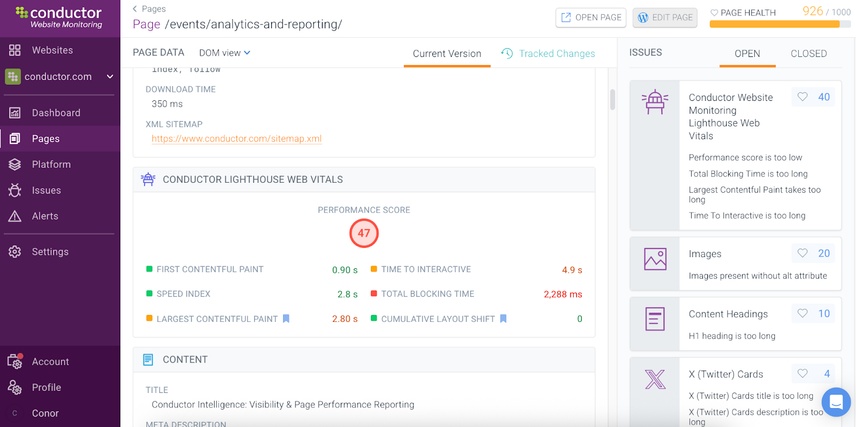Open Alerts via its warning triangle icon

(15, 216)
